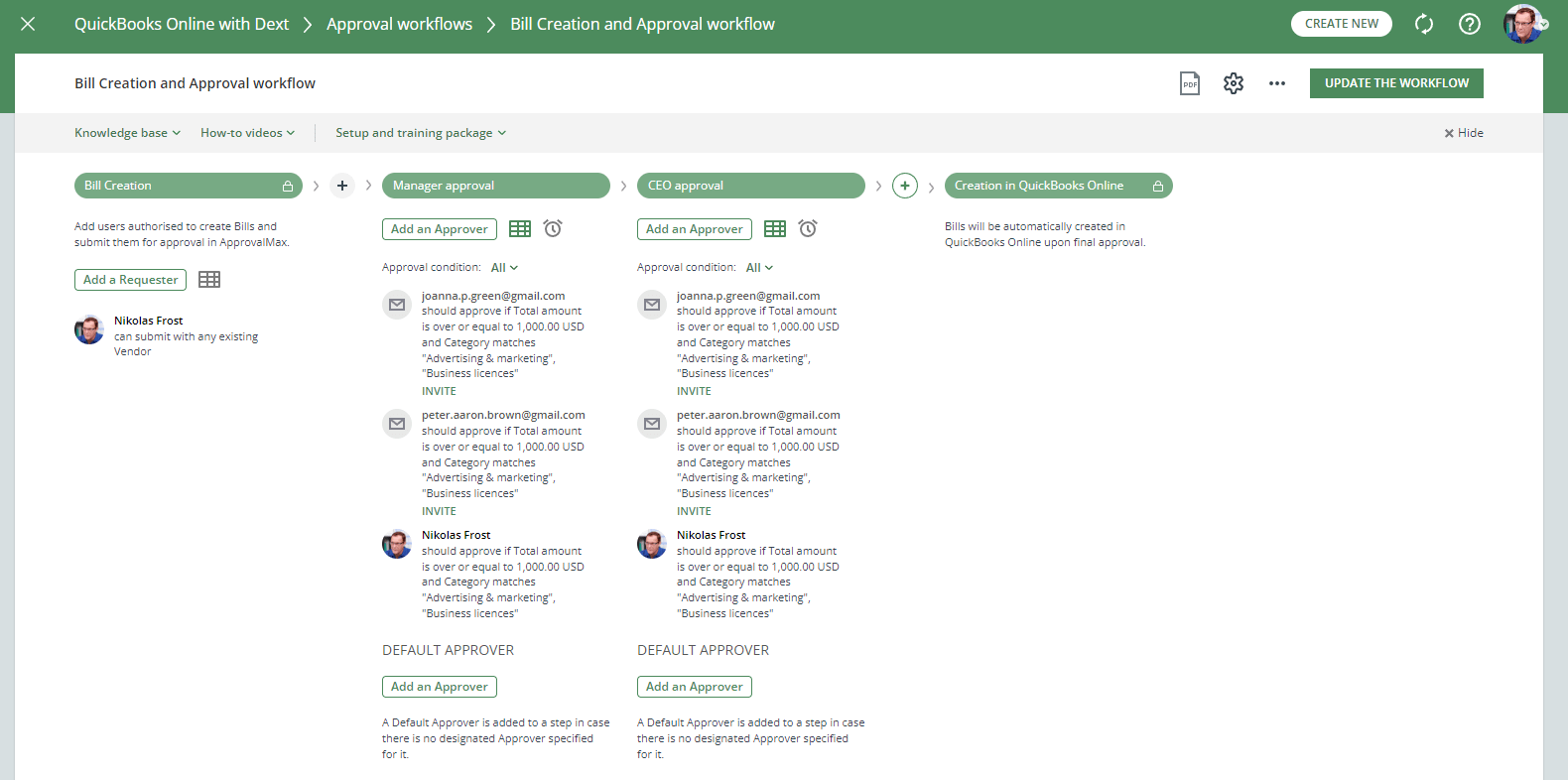Click the sync refresh icon in the header

[x=1424, y=24]
